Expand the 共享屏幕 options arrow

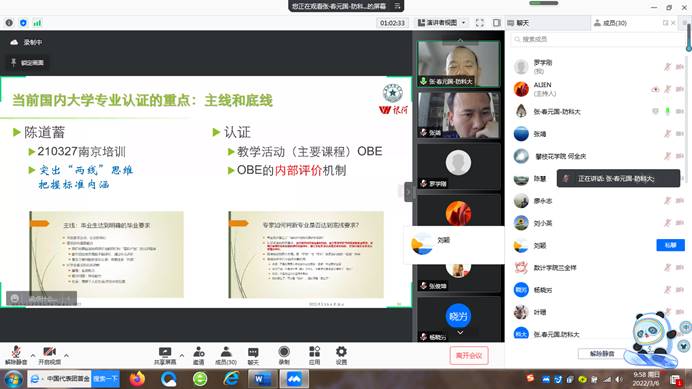tap(181, 355)
